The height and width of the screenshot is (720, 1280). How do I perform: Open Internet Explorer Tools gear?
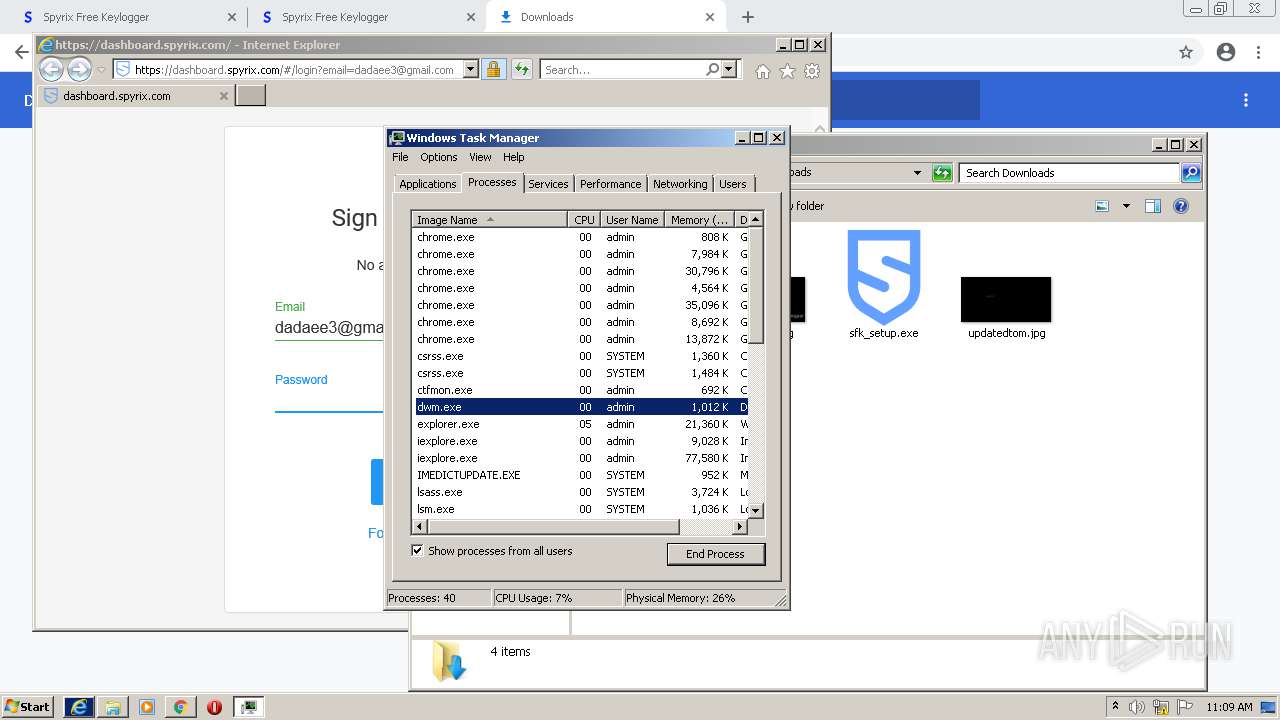pos(812,71)
